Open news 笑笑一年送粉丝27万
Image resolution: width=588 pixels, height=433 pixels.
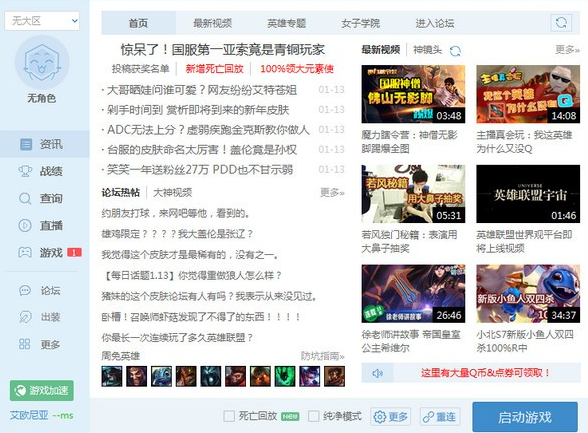pyautogui.click(x=200, y=169)
